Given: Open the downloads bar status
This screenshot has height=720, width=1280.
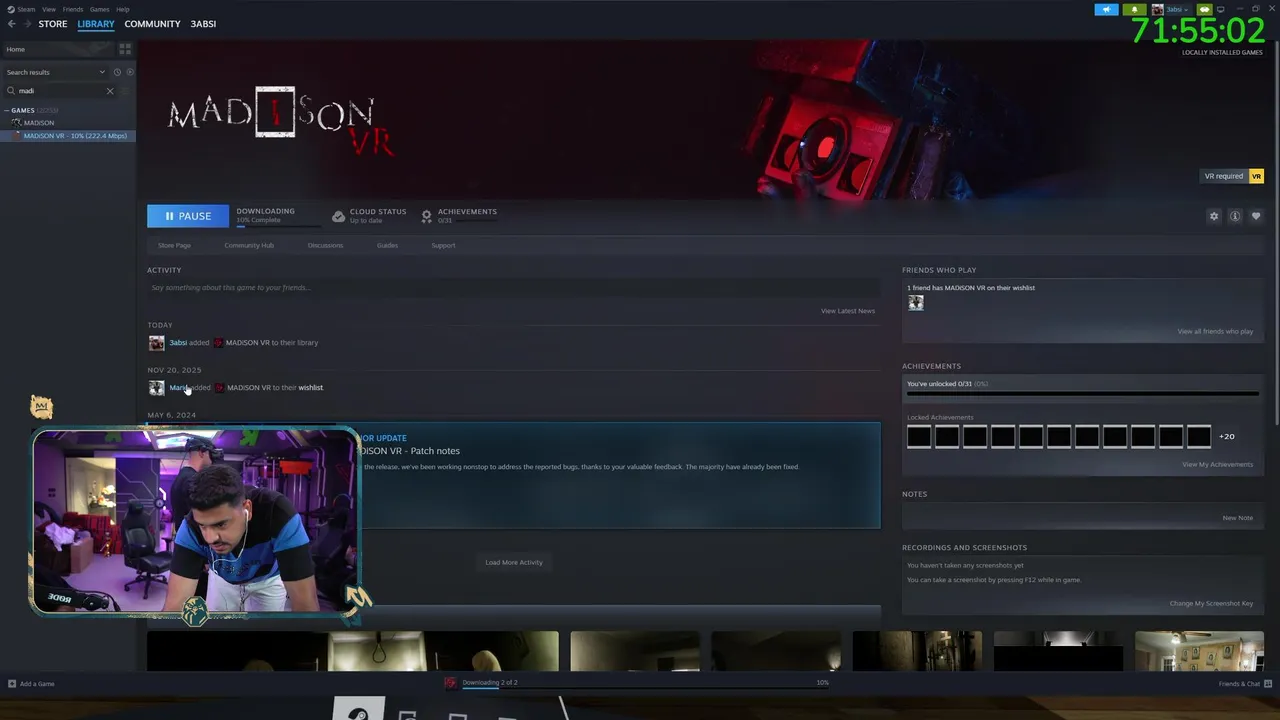Looking at the screenshot, I should coord(636,684).
